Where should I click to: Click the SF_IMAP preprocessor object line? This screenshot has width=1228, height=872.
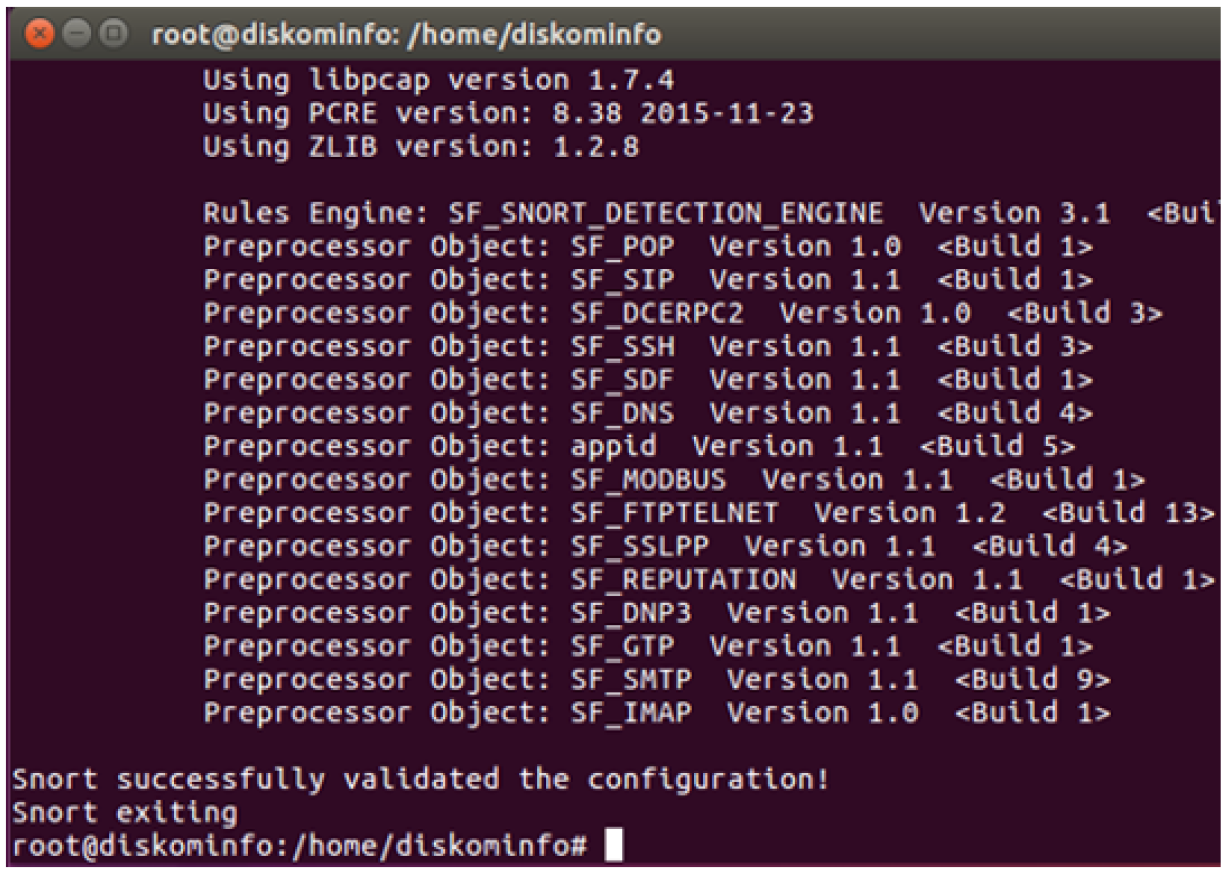(656, 713)
